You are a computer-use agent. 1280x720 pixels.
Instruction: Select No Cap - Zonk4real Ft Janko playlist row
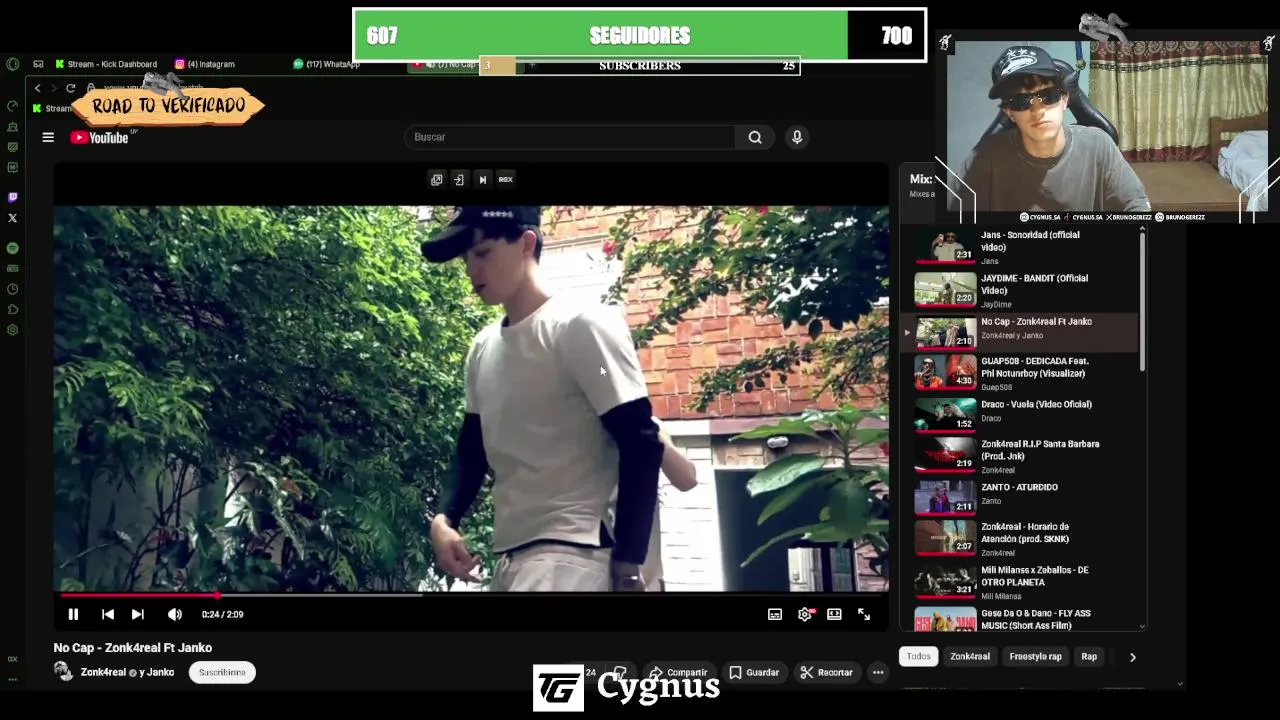coord(1020,332)
